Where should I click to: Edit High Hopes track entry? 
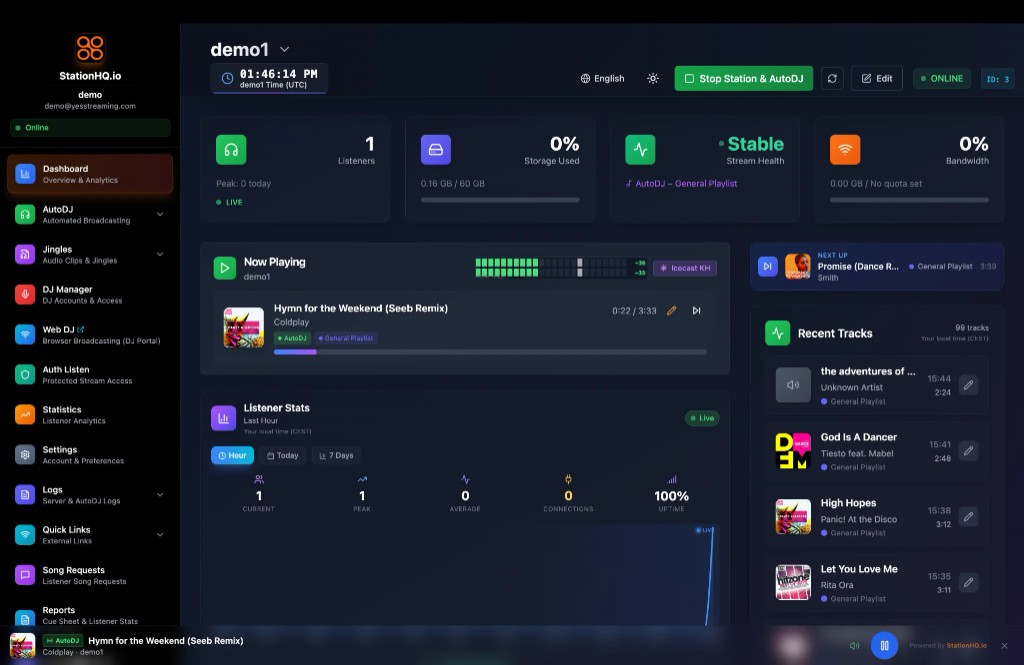[x=968, y=516]
